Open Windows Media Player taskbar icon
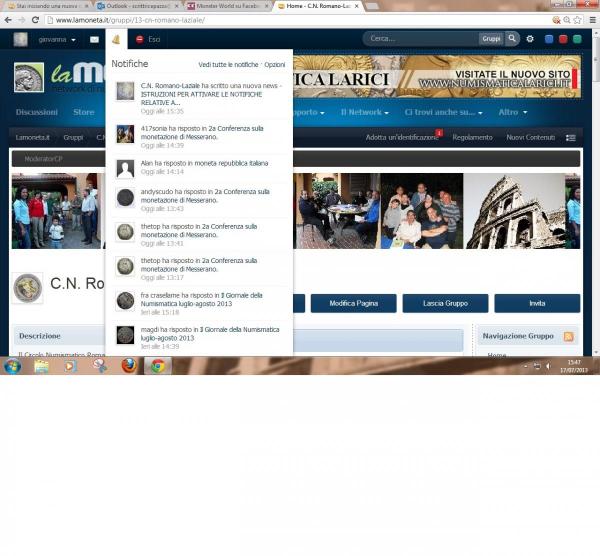 coord(70,366)
